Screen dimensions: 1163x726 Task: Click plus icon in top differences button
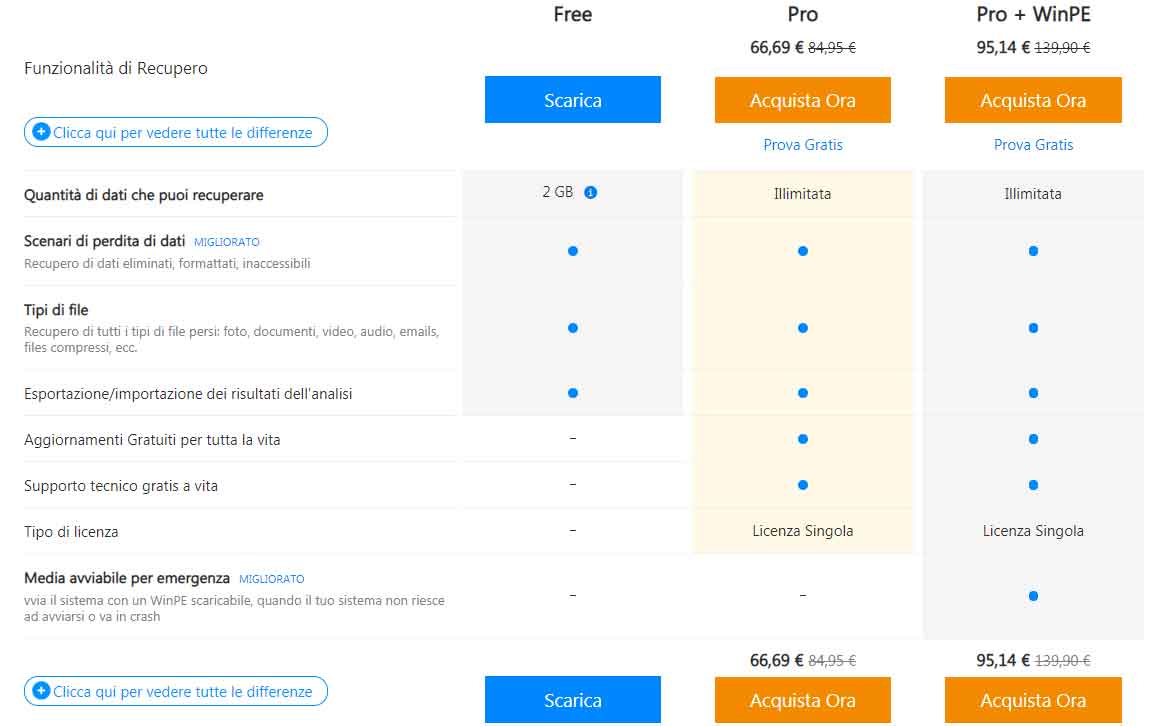(41, 132)
